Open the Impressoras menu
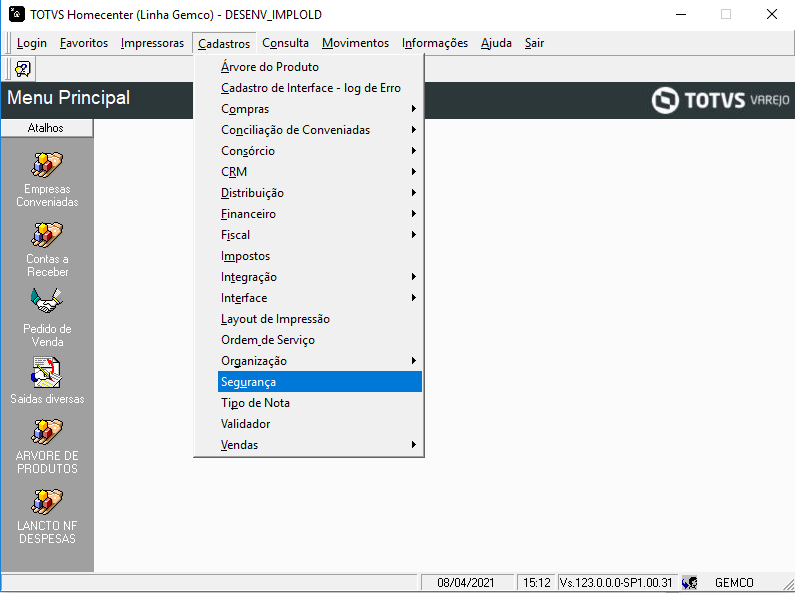The image size is (795, 593). 152,43
